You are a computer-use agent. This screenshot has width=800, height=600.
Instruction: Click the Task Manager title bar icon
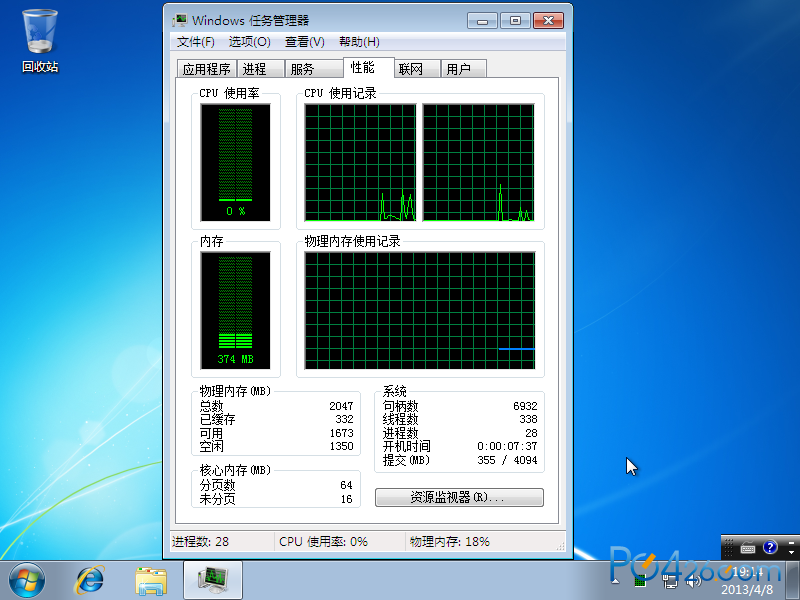[x=180, y=20]
